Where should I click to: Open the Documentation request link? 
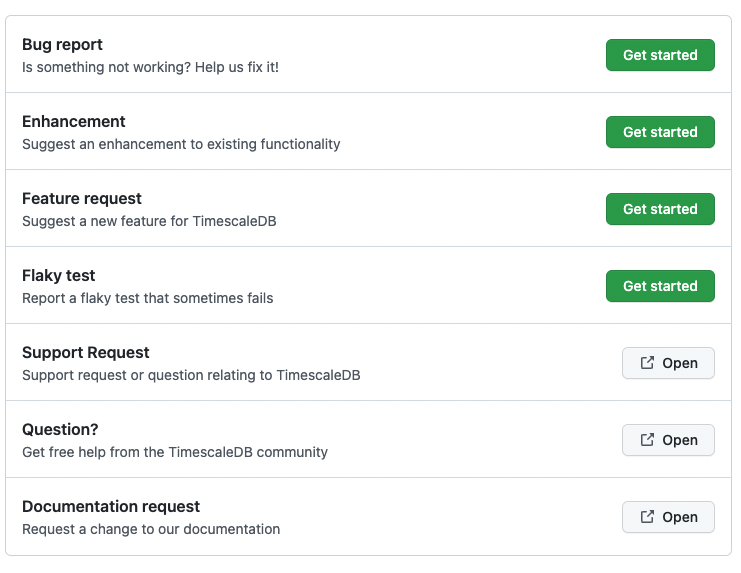pos(668,517)
